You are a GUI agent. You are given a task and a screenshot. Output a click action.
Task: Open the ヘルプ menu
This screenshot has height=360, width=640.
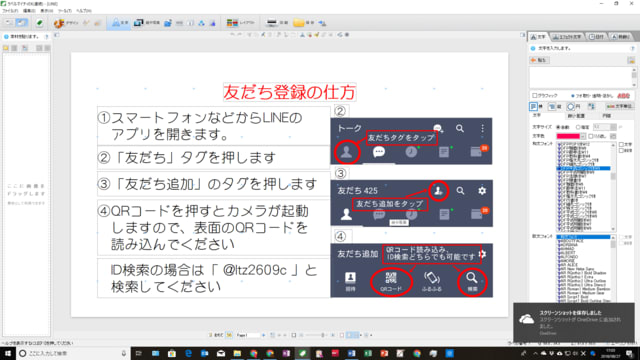point(83,11)
